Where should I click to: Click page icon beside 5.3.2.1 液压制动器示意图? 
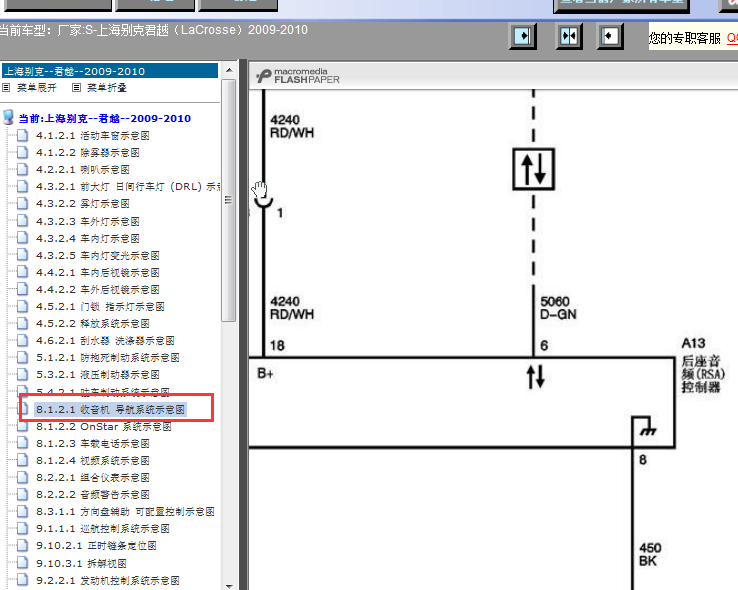click(x=22, y=375)
